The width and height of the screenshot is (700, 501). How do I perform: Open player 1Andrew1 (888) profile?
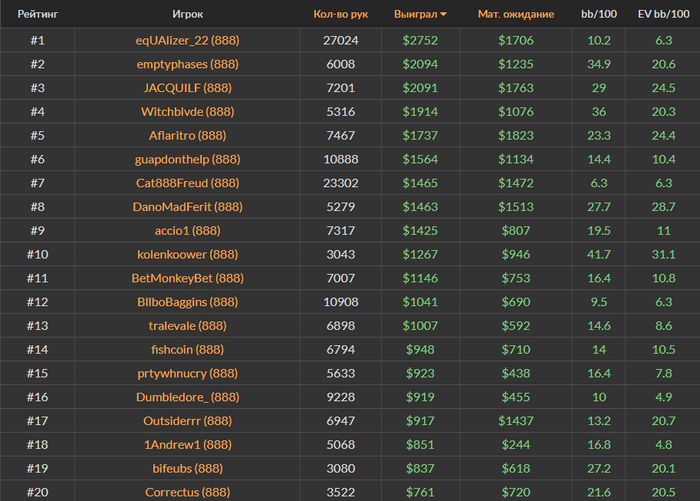(x=188, y=445)
